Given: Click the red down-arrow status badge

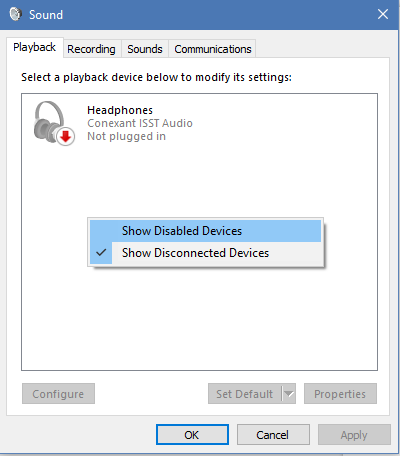Looking at the screenshot, I should [x=65, y=136].
